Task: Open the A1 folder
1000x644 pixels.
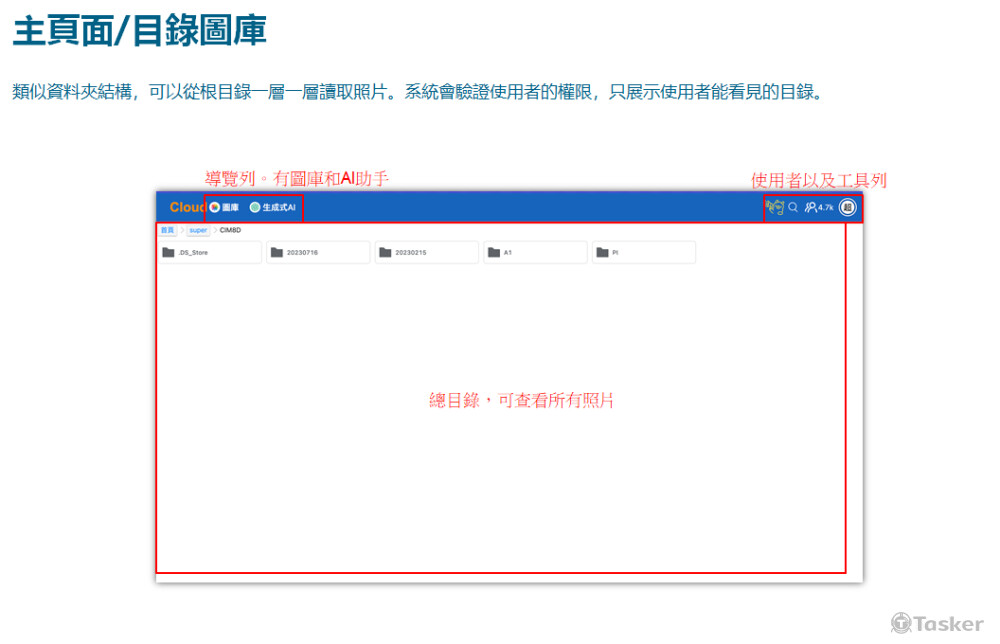Action: point(534,253)
